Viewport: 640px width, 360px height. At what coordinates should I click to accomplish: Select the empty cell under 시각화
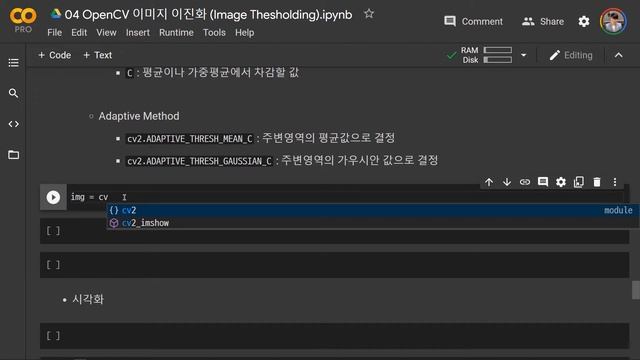pyautogui.click(x=334, y=336)
